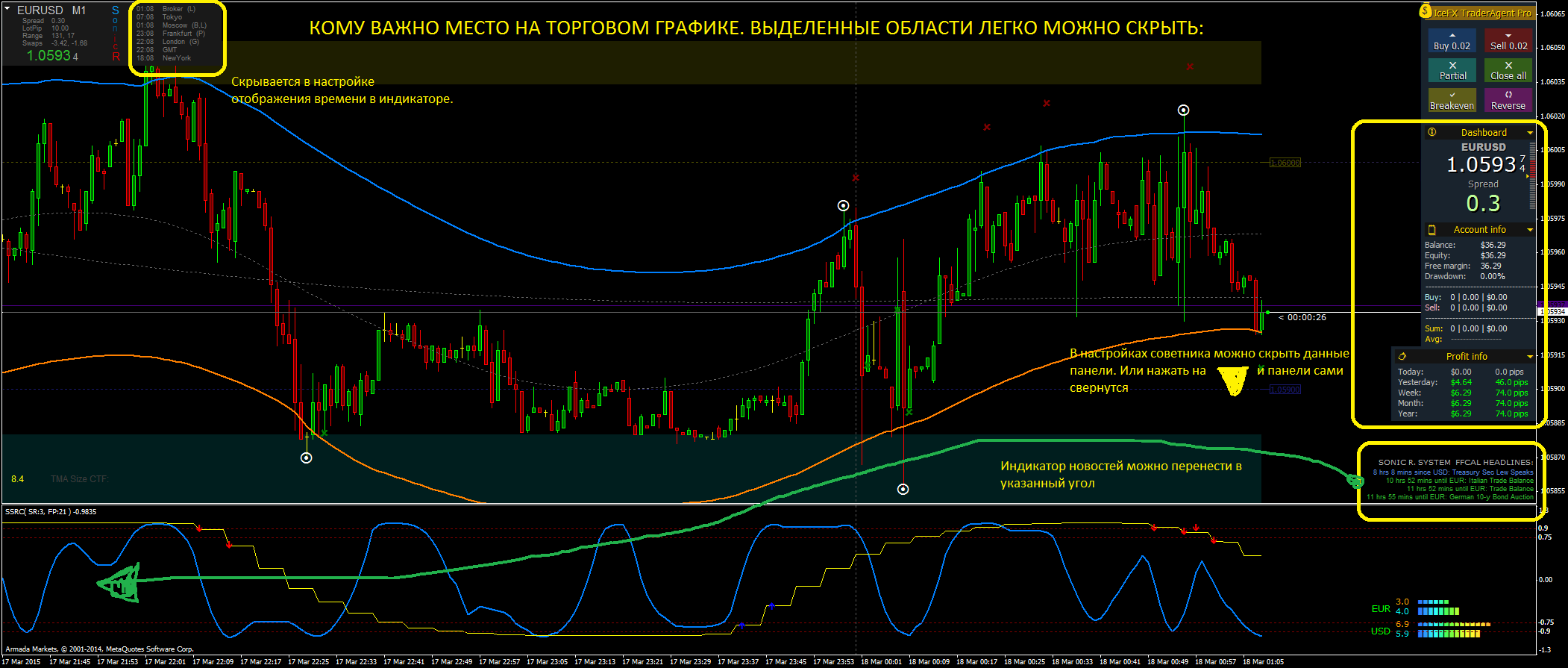Click the Frankfurt (P) clock row
The width and height of the screenshot is (1568, 668).
pos(170,34)
